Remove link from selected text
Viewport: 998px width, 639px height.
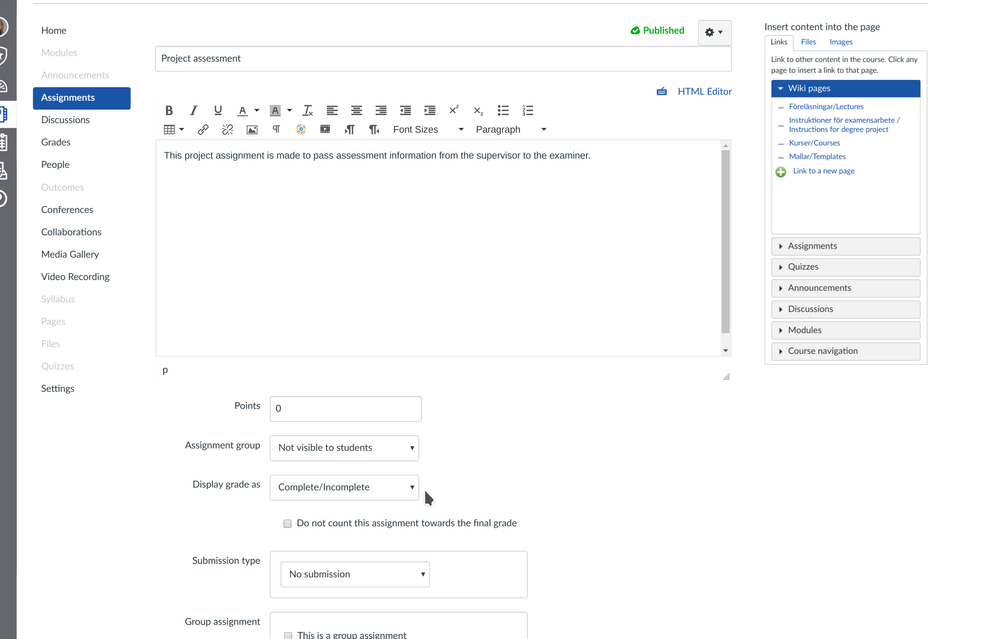[x=227, y=130]
